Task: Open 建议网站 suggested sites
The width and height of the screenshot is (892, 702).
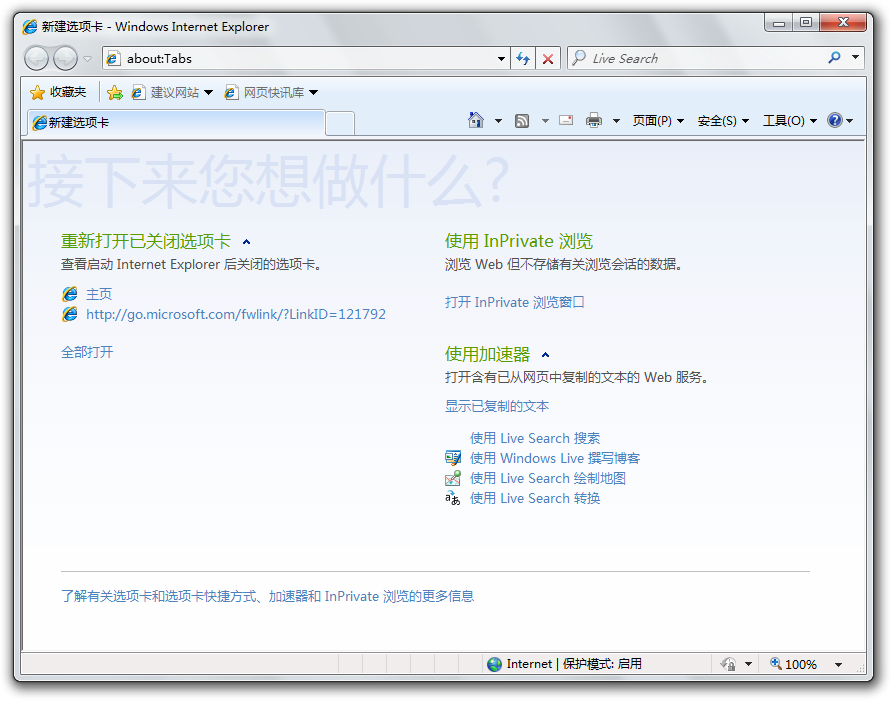Action: pyautogui.click(x=172, y=92)
